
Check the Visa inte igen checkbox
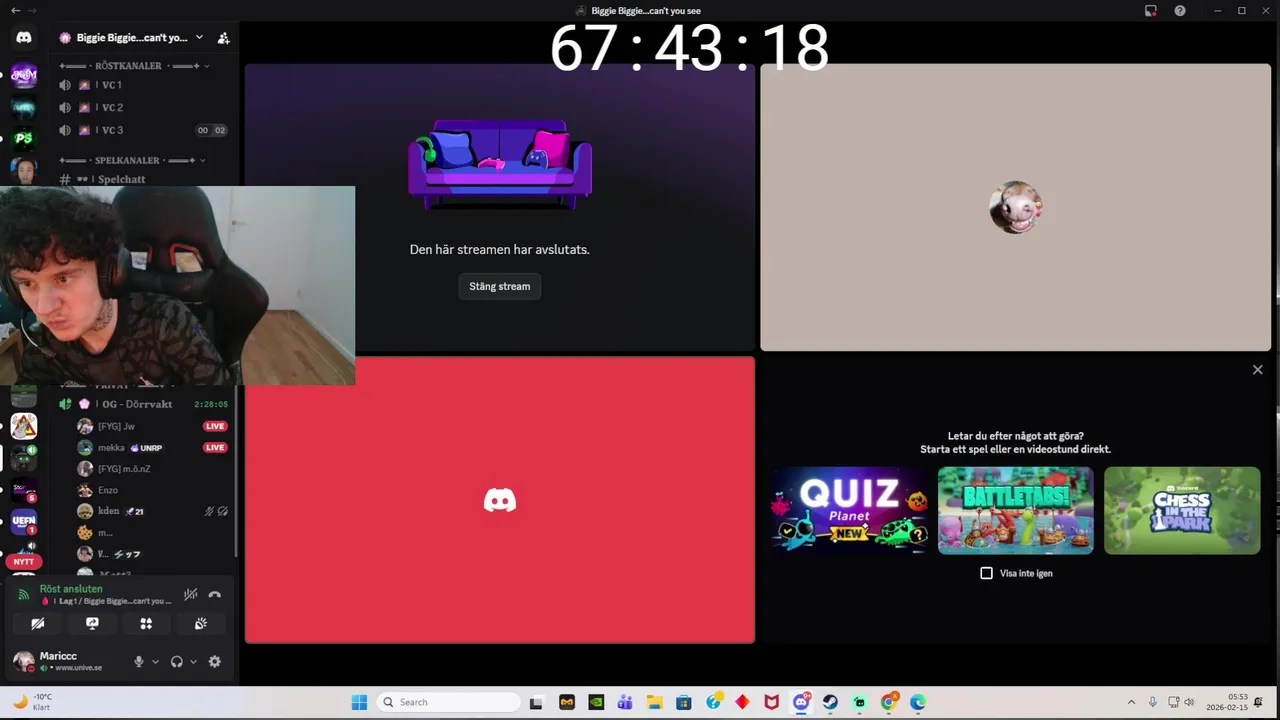click(987, 573)
